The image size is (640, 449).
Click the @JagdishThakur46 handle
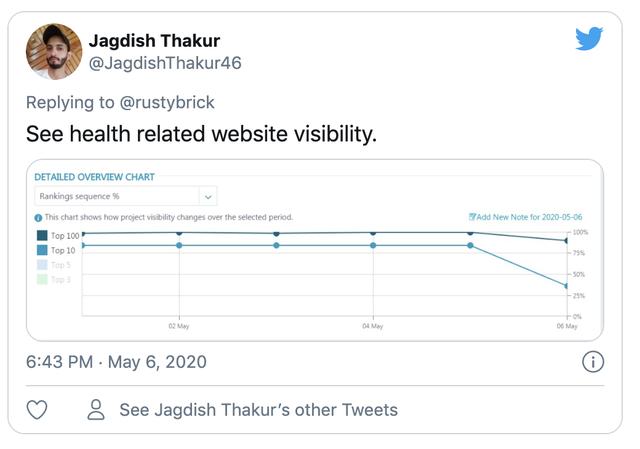point(165,63)
